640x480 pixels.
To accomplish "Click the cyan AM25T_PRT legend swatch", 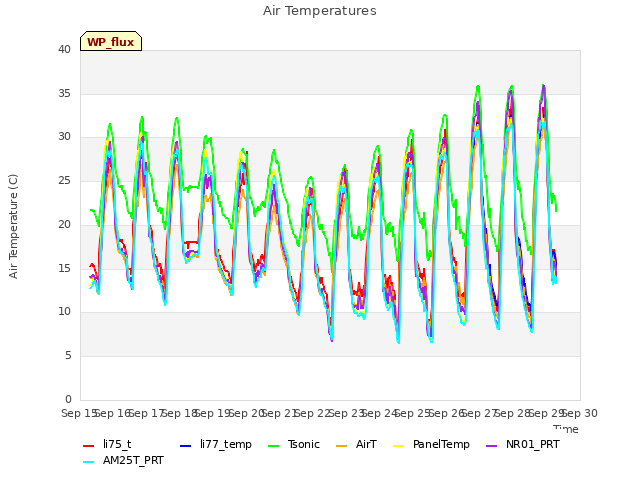I will click(x=89, y=462).
